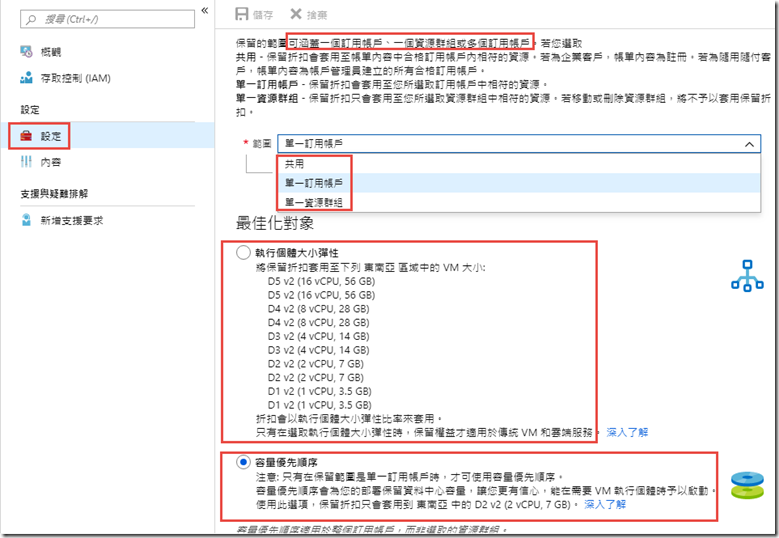Click the 設定 toolbox icon

pos(27,135)
